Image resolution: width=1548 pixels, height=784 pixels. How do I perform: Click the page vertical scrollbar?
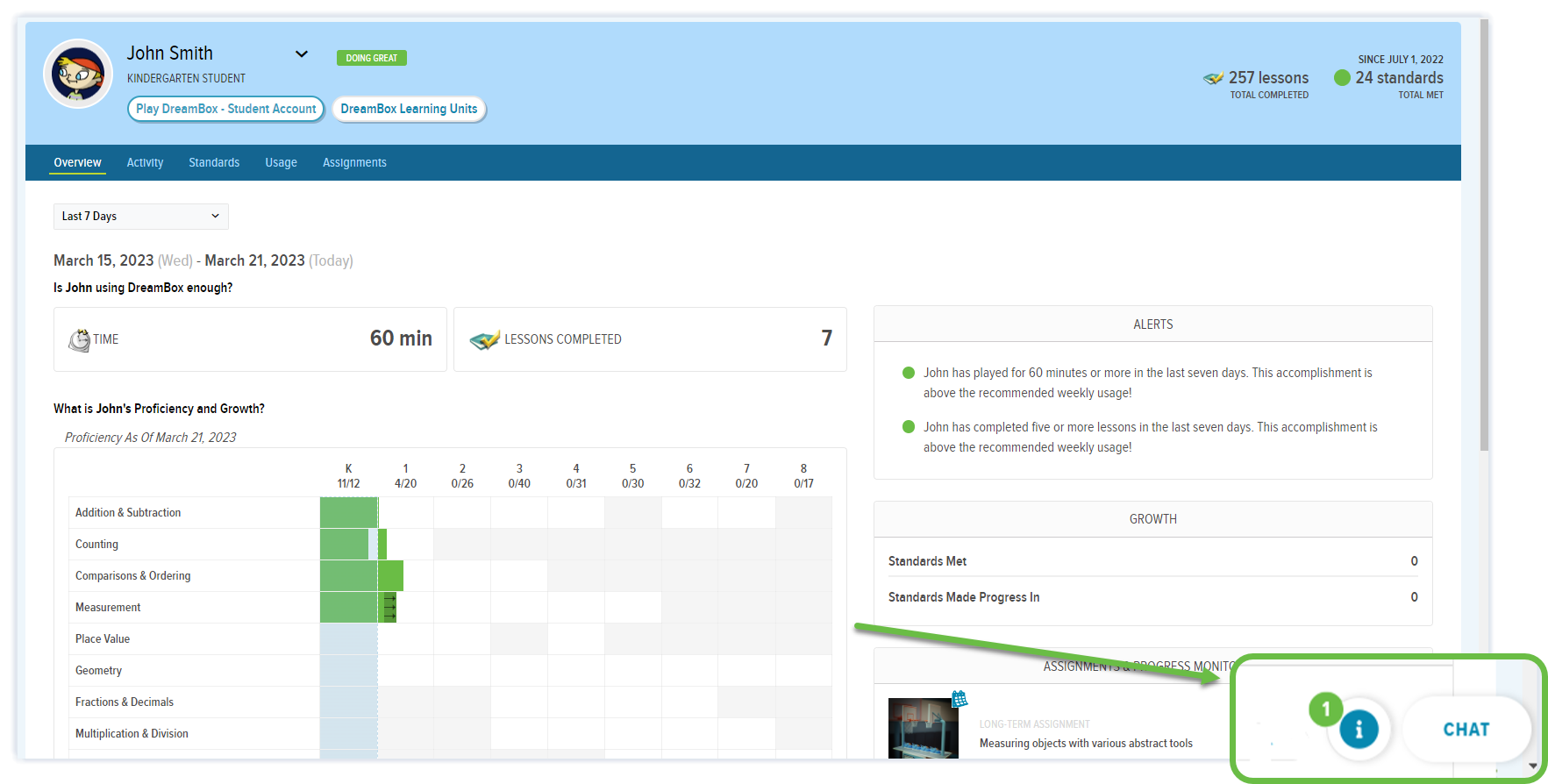click(1484, 235)
